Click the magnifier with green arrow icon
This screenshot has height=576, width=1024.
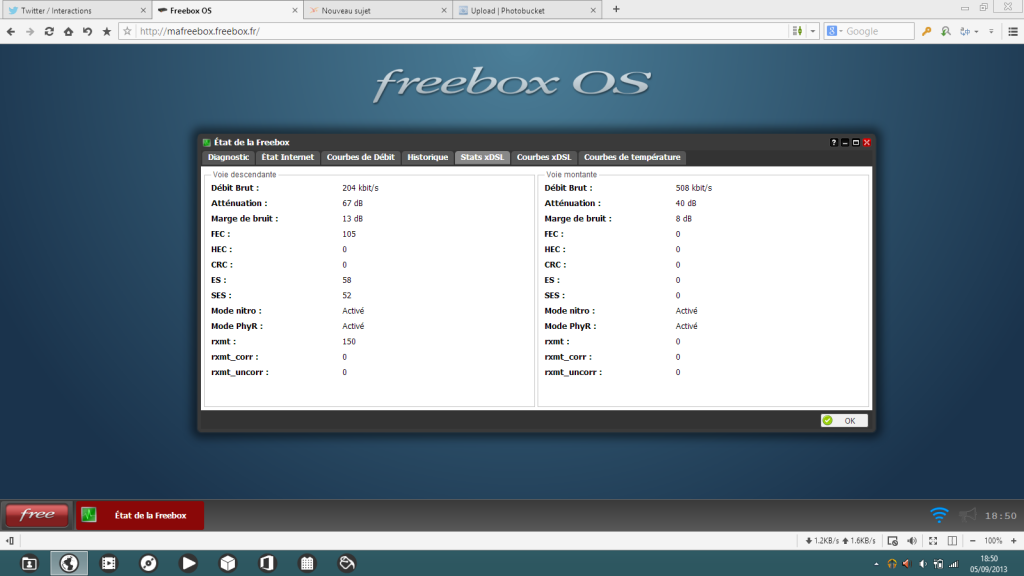point(946,31)
